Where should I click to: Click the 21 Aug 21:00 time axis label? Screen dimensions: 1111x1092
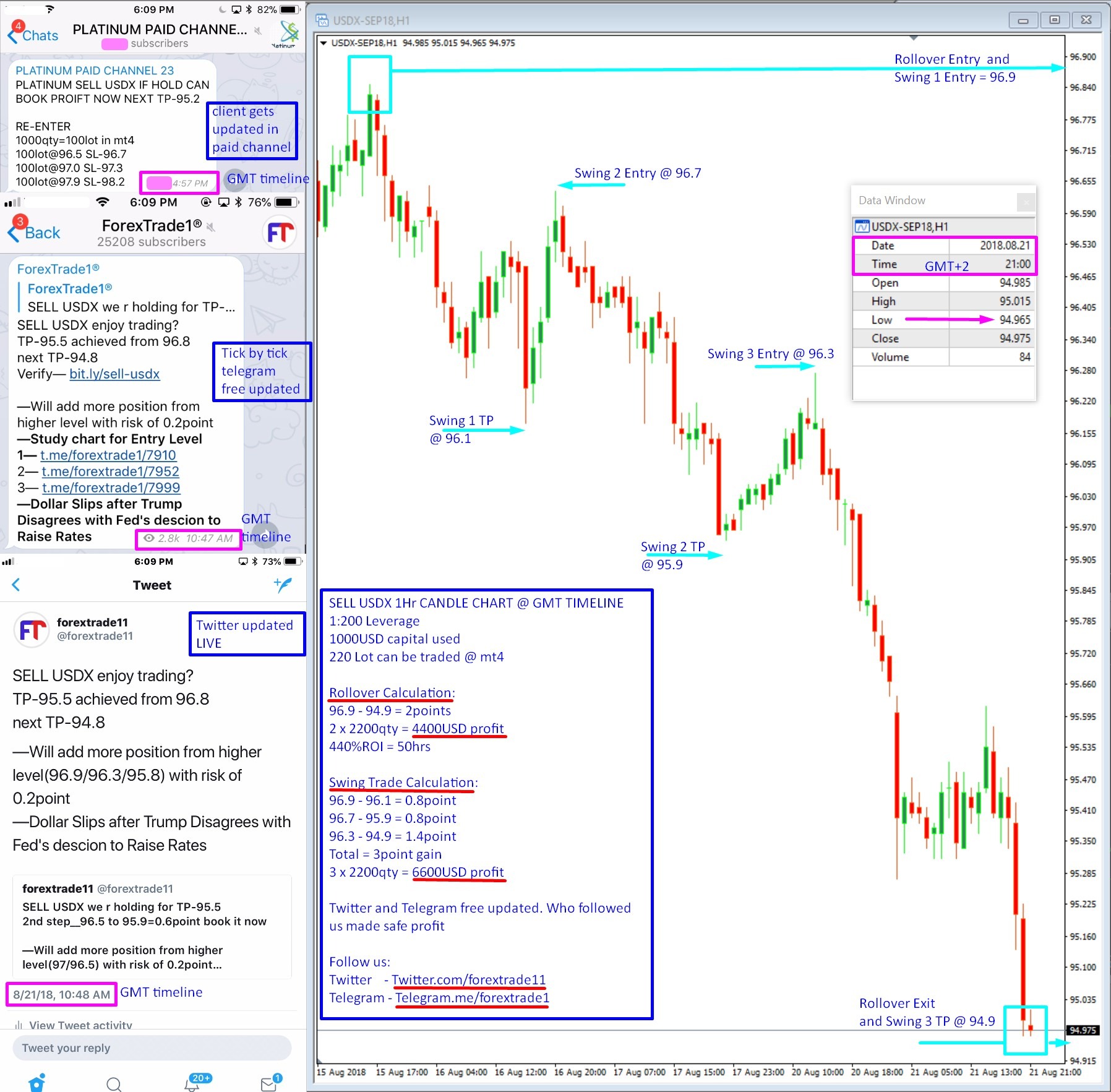[x=1055, y=1072]
